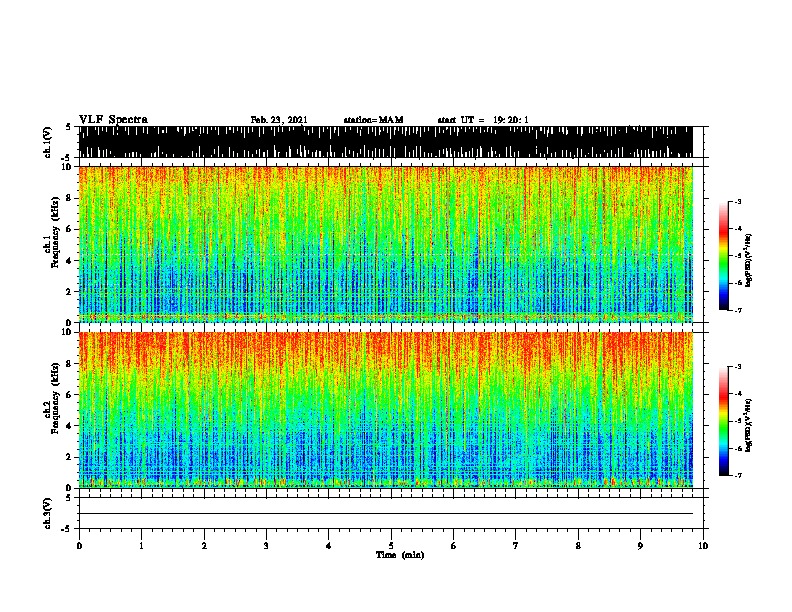Click the "2" tick on the ch.2 frequency axis
Screen dimensions: 792x612
point(70,457)
